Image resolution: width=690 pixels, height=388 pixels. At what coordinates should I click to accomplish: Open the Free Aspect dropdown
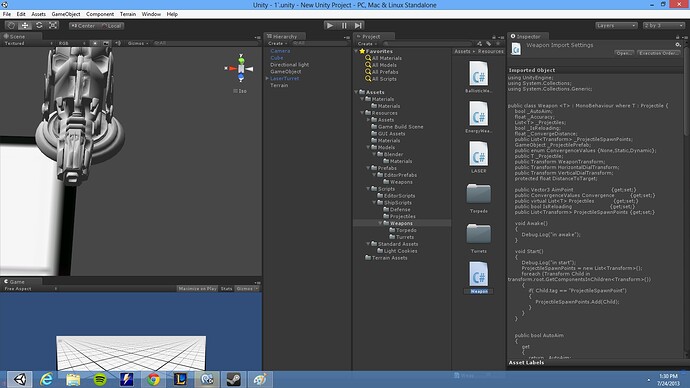tap(30, 289)
